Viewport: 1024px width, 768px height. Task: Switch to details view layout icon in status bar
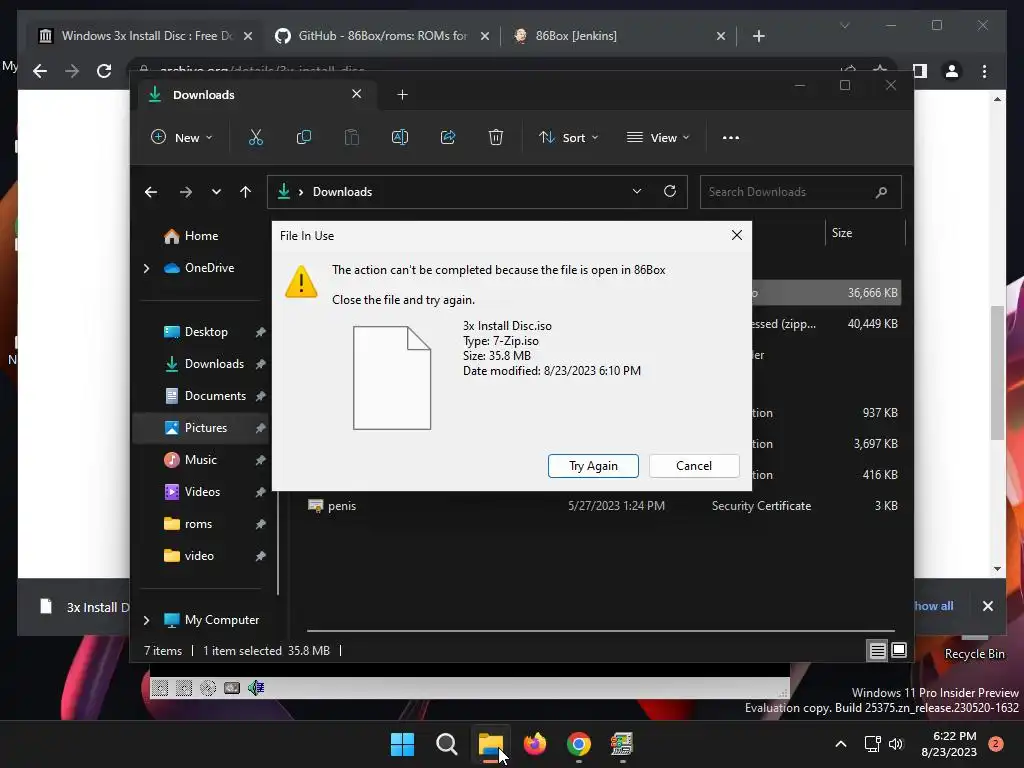tap(878, 650)
